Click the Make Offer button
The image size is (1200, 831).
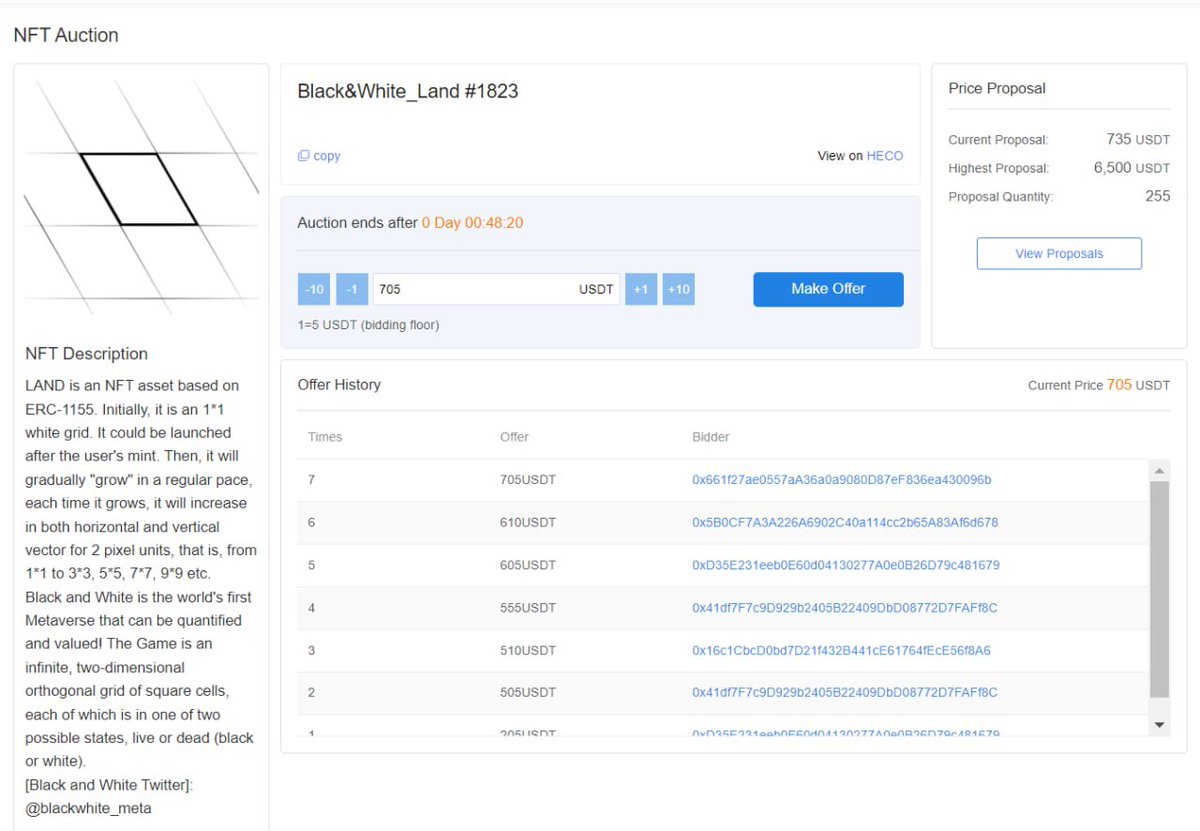[x=828, y=289]
